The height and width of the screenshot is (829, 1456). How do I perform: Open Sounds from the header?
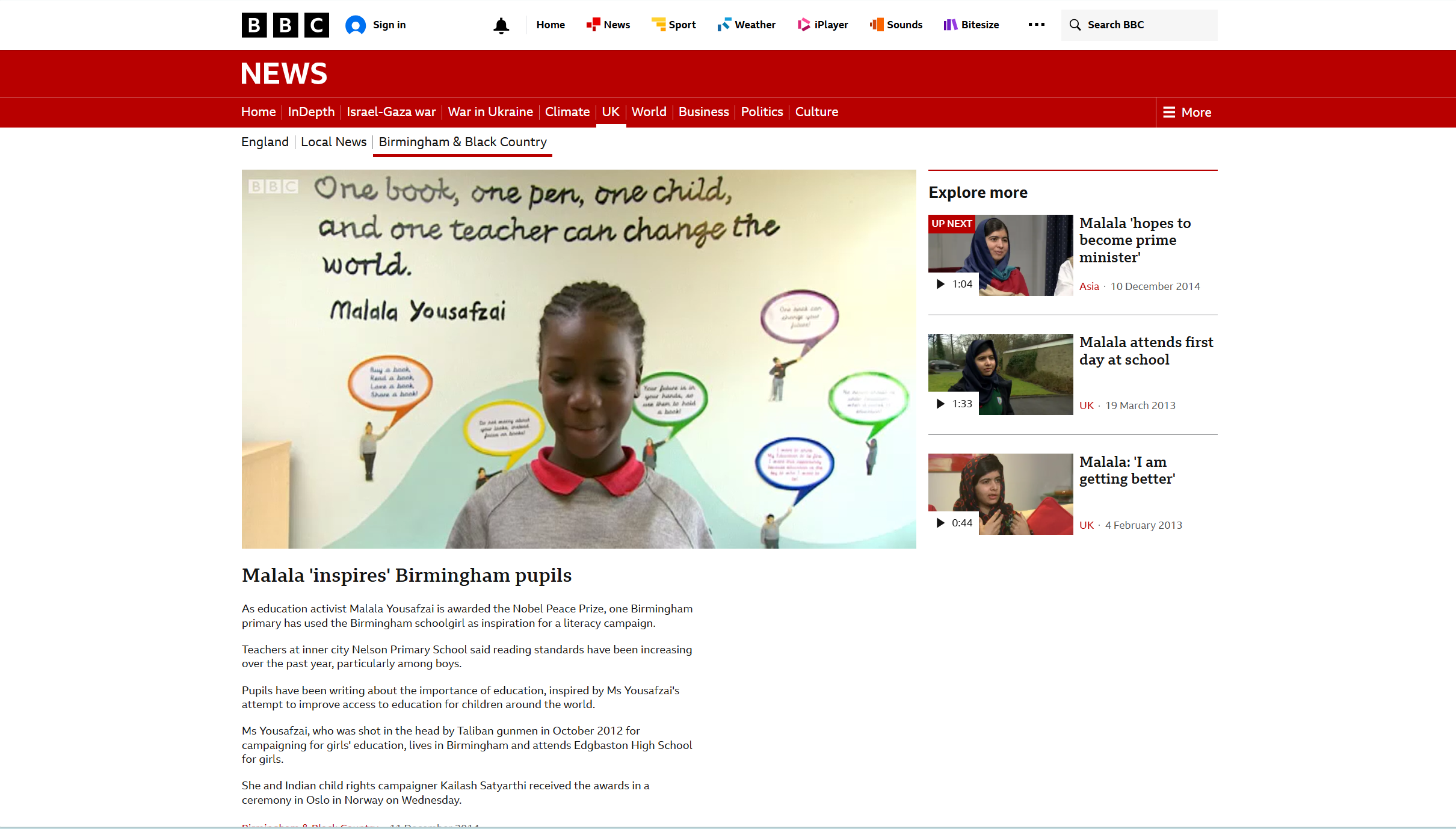(x=896, y=25)
